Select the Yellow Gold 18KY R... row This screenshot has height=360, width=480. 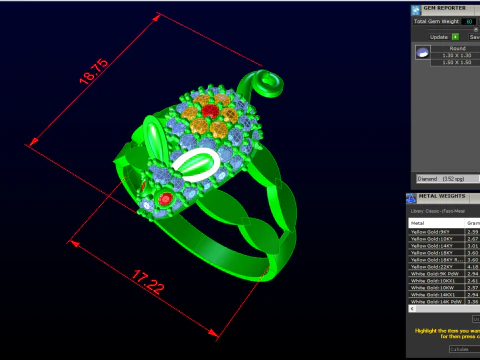point(444,260)
